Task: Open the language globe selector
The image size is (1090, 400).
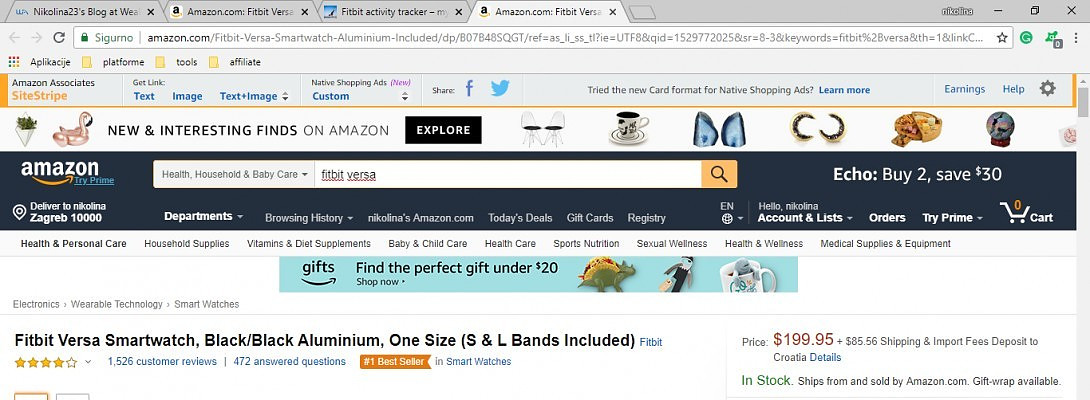Action: (727, 218)
